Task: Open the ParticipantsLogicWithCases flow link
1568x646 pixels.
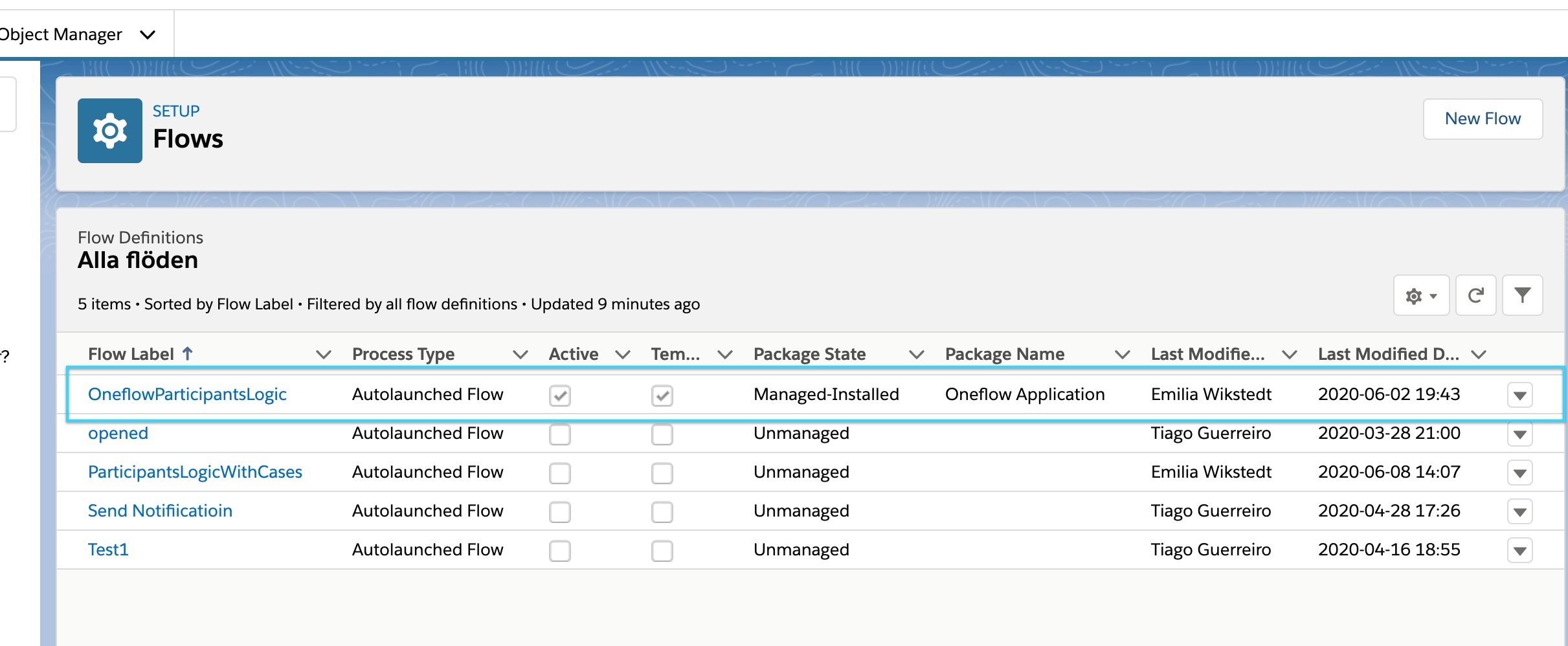Action: pyautogui.click(x=195, y=472)
